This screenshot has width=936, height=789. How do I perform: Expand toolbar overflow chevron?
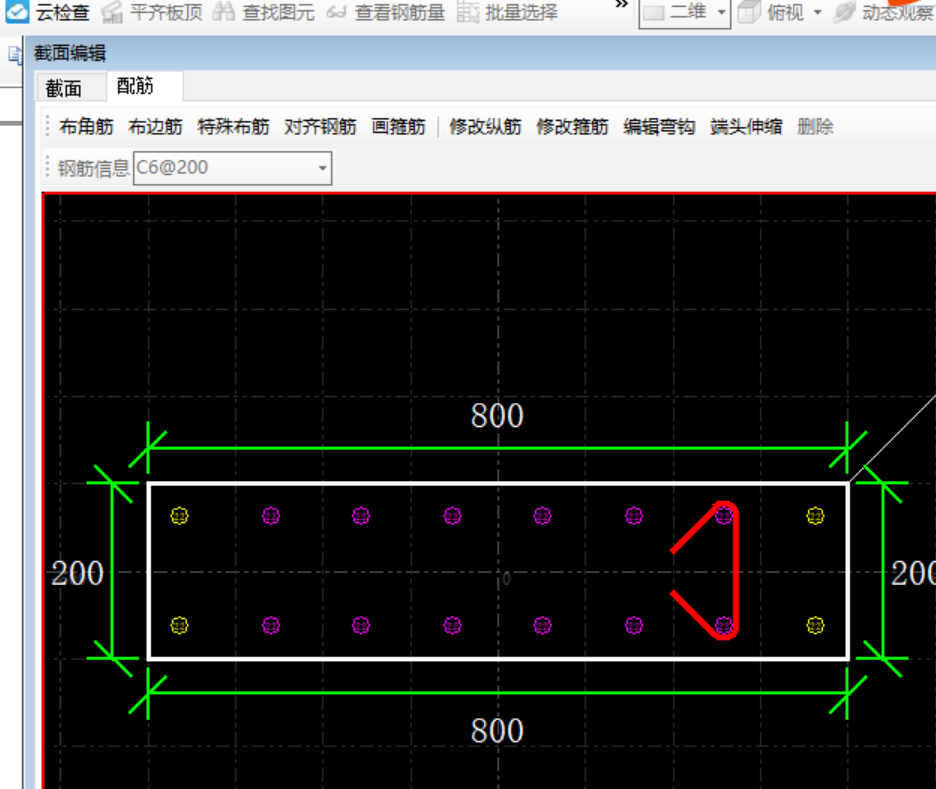(621, 5)
